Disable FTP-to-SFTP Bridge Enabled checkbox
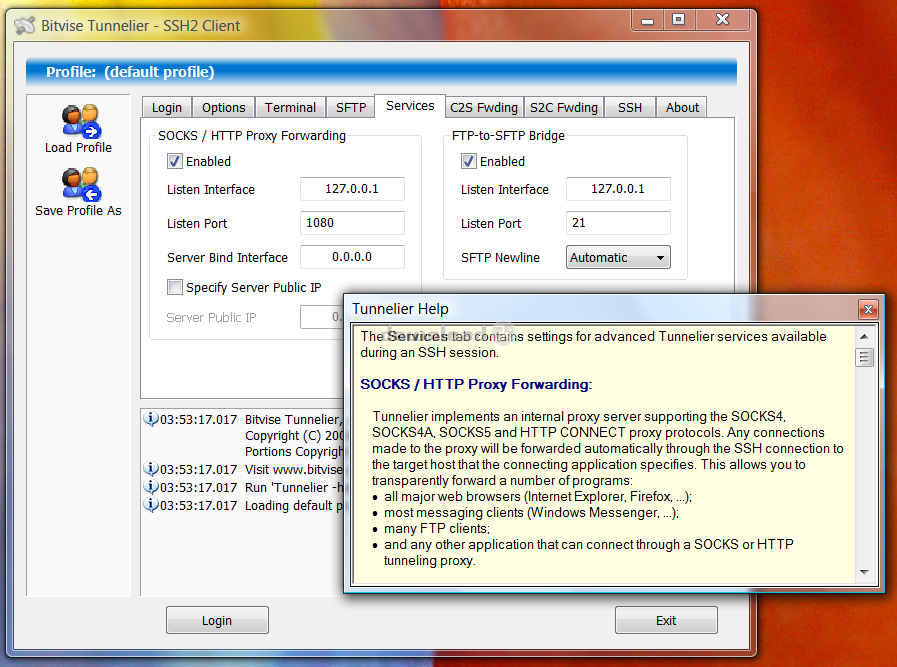Viewport: 897px width, 667px height. point(469,161)
